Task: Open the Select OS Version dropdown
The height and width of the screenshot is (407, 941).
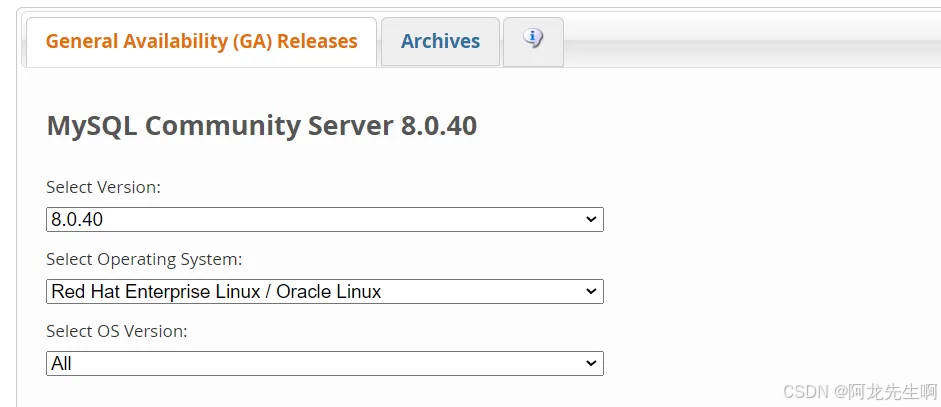Action: click(324, 364)
